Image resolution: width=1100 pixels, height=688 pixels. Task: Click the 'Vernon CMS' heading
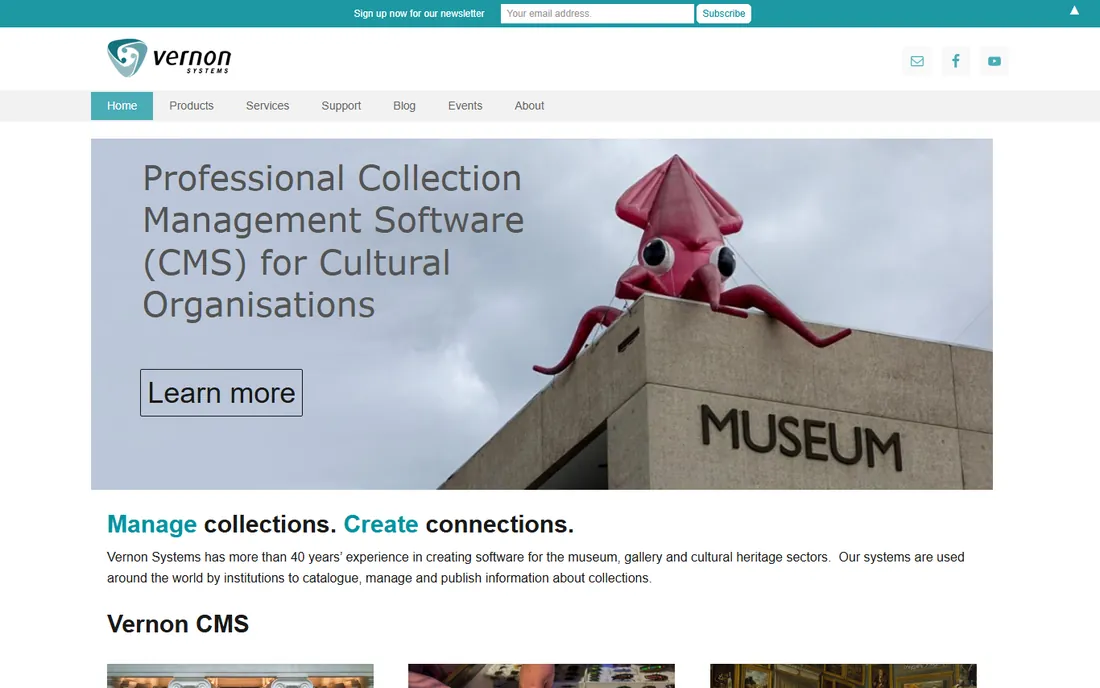tap(177, 623)
